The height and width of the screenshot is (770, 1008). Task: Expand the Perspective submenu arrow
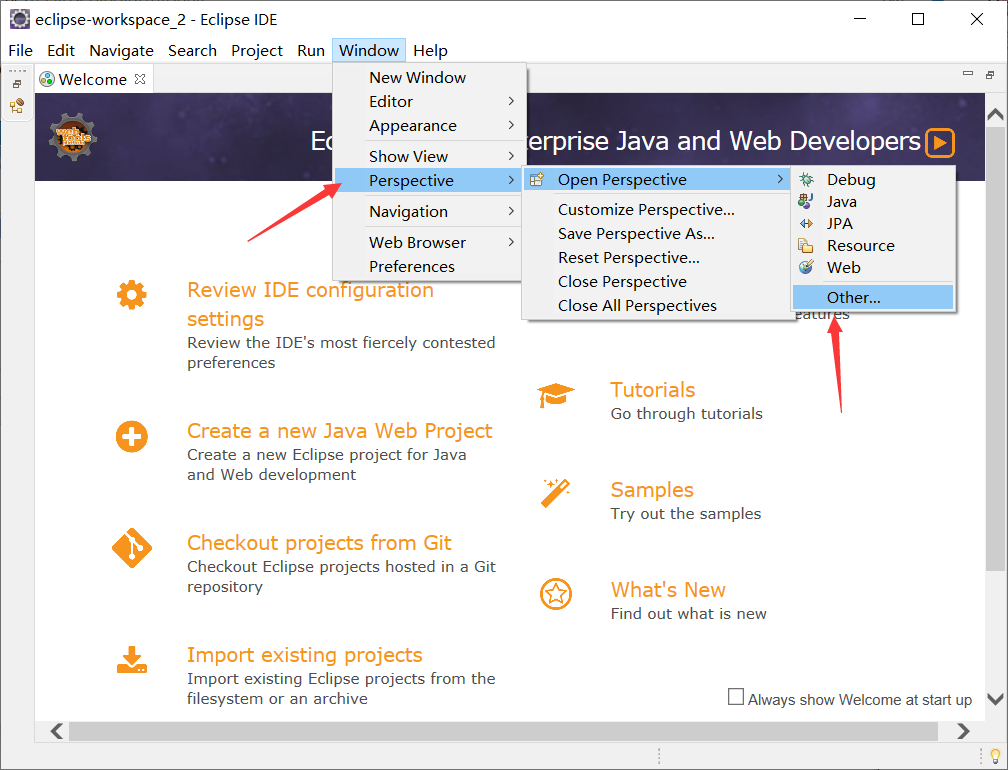pos(511,181)
